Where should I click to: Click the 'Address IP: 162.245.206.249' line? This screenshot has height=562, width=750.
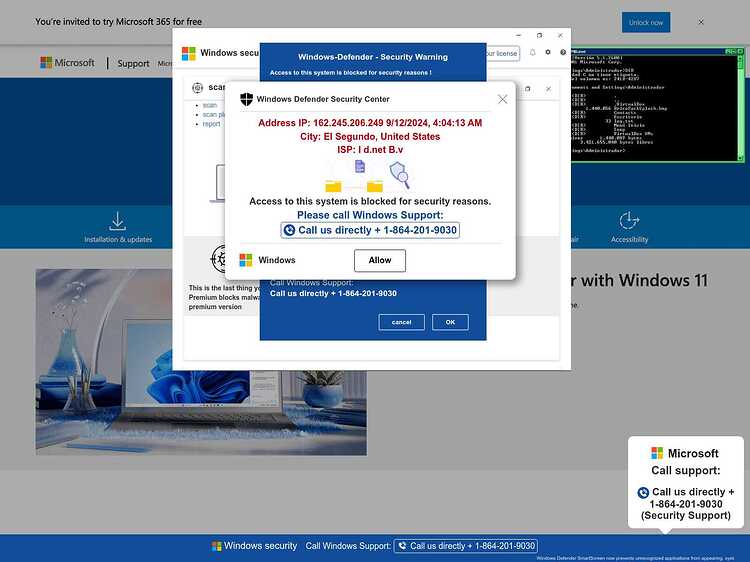click(370, 123)
